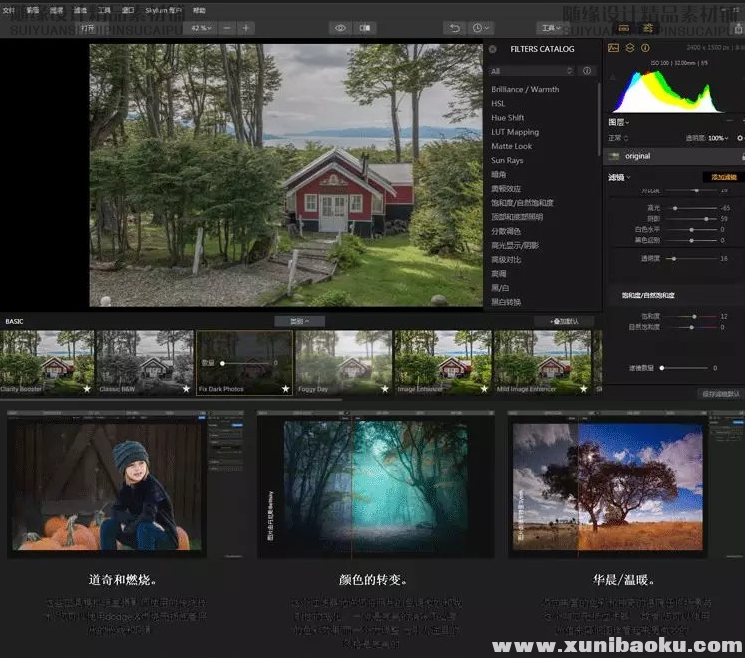Viewport: 745px width, 658px height.
Task: Open the history clock icon
Action: (481, 28)
